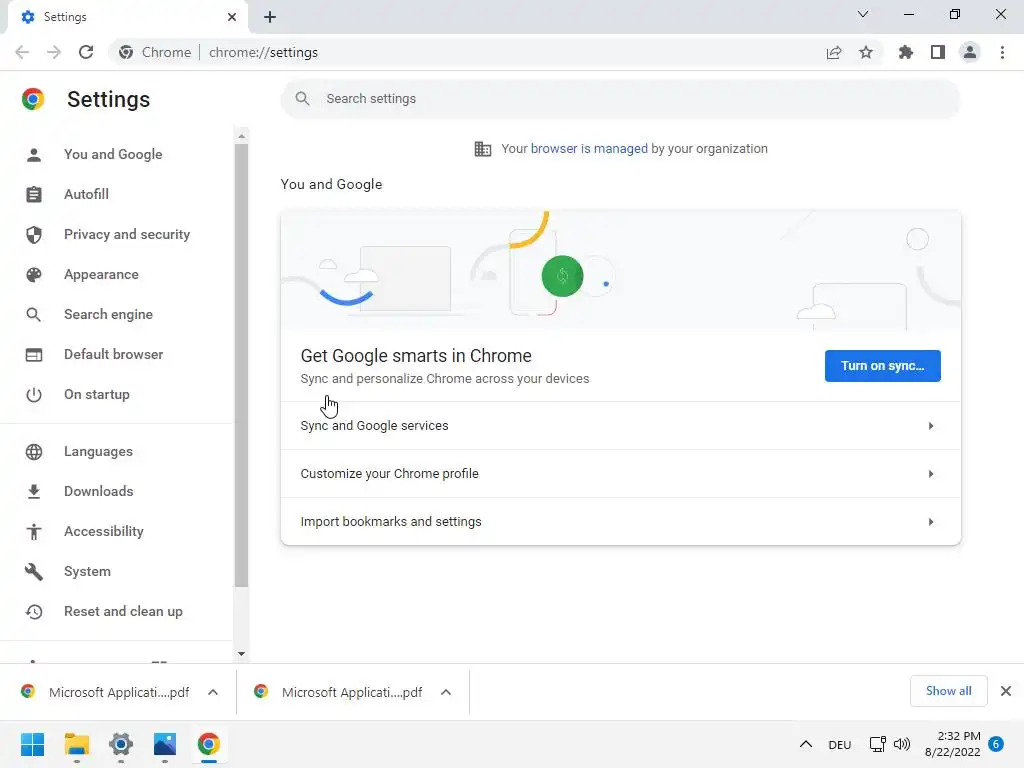Open Chrome's three-dot menu
The image size is (1024, 768).
point(1002,52)
